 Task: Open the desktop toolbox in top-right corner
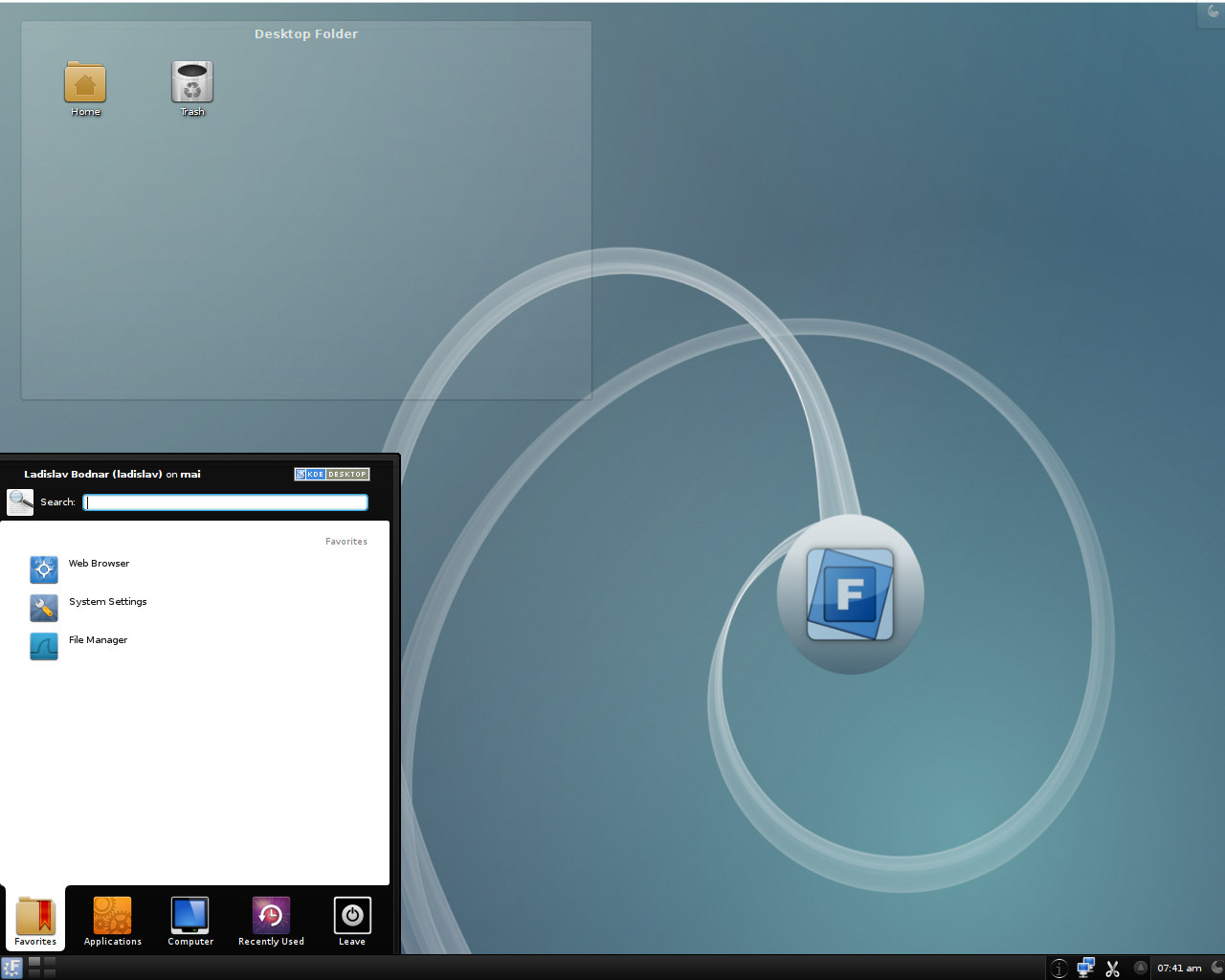1213,12
